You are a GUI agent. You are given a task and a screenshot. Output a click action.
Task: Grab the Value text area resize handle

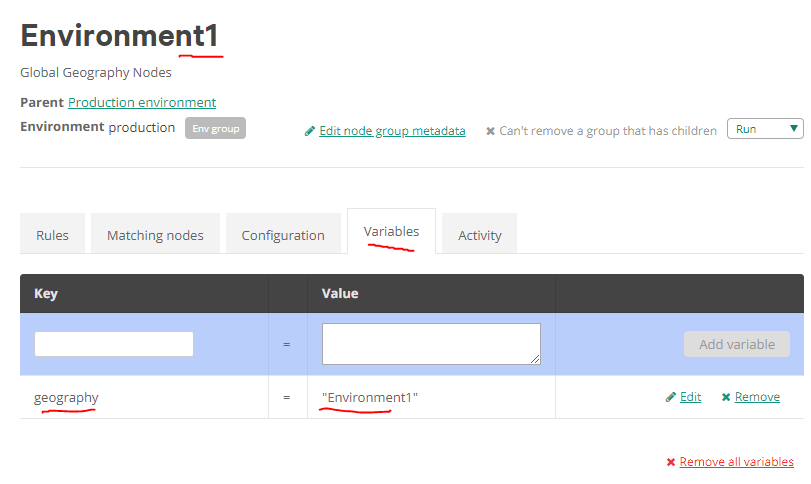536,359
